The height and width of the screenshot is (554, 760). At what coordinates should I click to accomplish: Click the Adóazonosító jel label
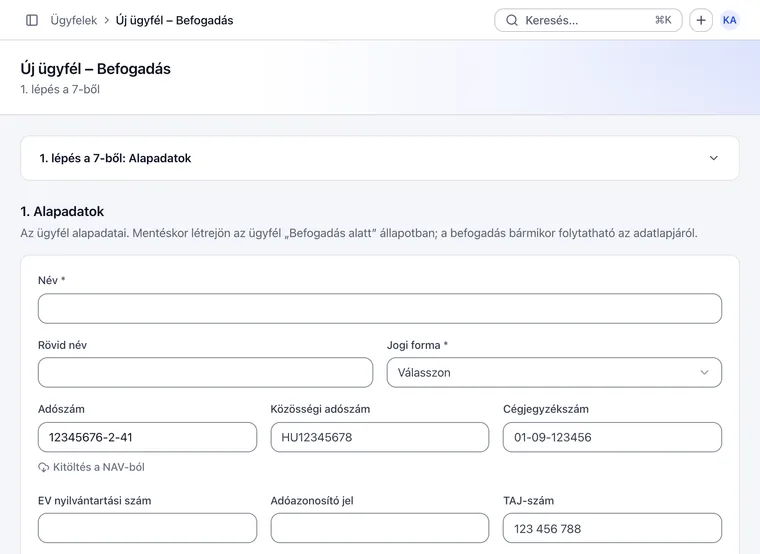click(312, 501)
